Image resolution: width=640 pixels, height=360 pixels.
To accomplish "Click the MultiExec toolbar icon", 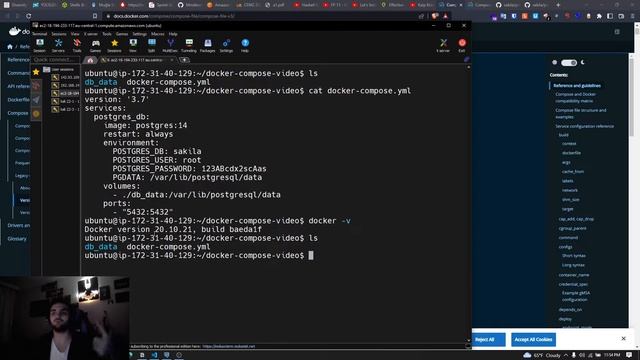I will (x=170, y=45).
